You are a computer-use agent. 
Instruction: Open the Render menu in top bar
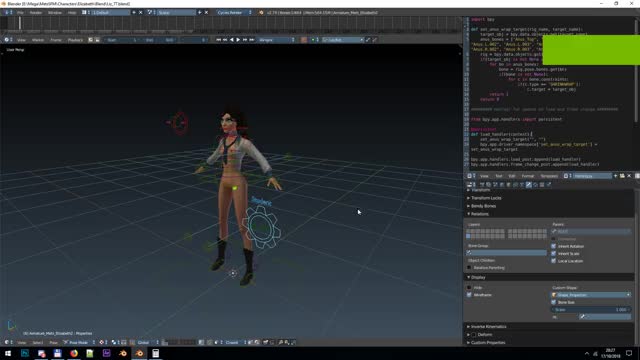[36, 13]
